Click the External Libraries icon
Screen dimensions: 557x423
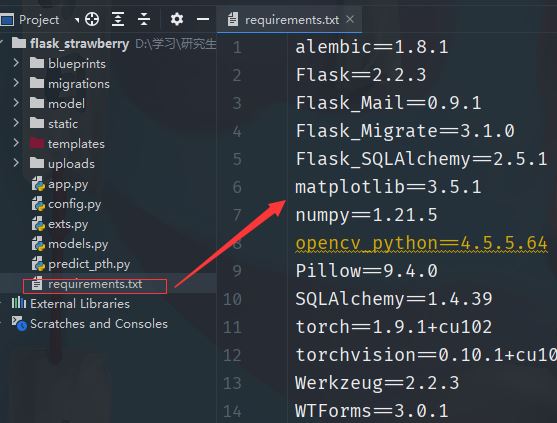coord(19,303)
